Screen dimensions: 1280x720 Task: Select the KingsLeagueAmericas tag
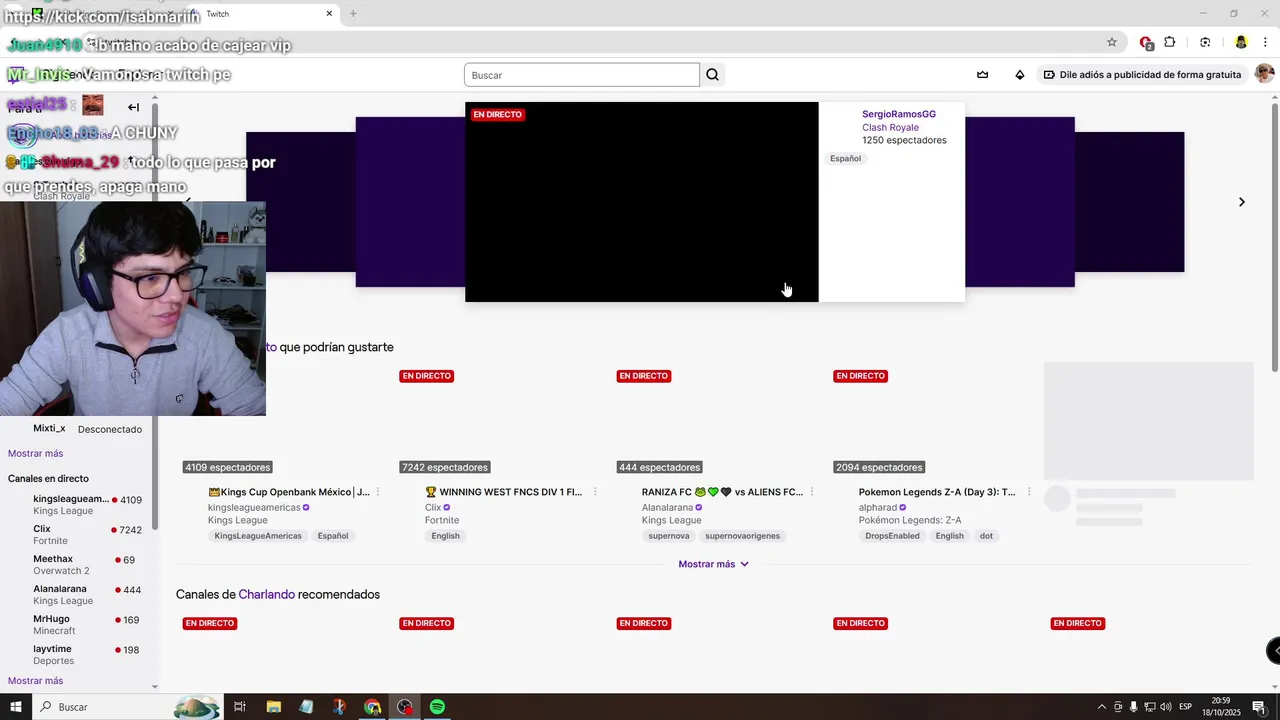(258, 536)
